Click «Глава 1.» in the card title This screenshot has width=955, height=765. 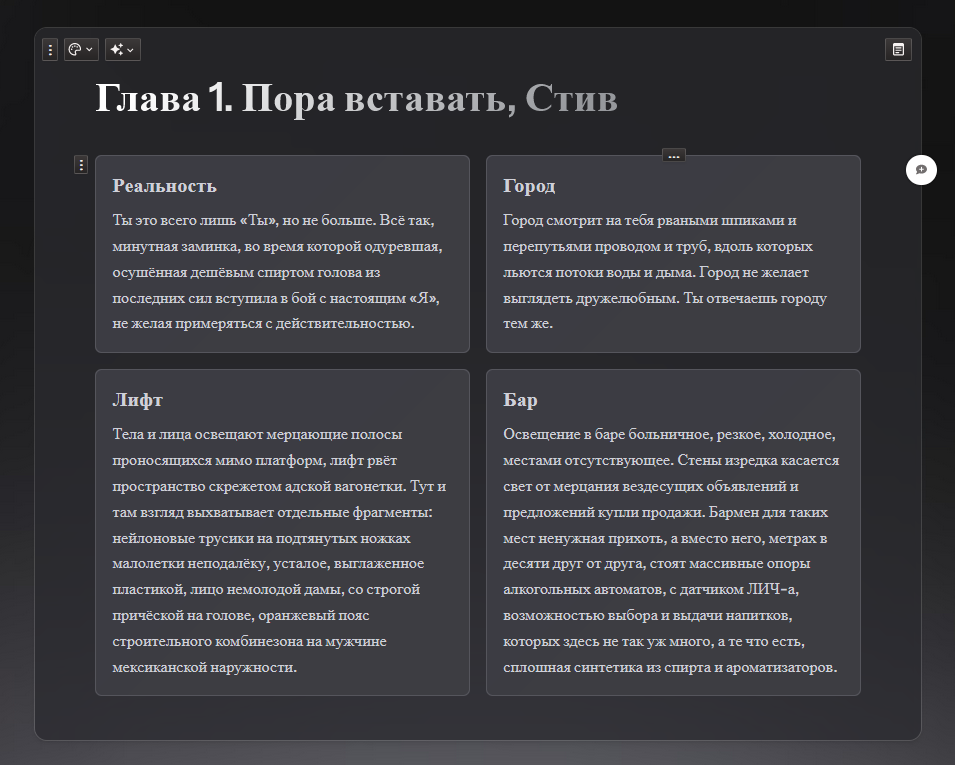click(164, 99)
